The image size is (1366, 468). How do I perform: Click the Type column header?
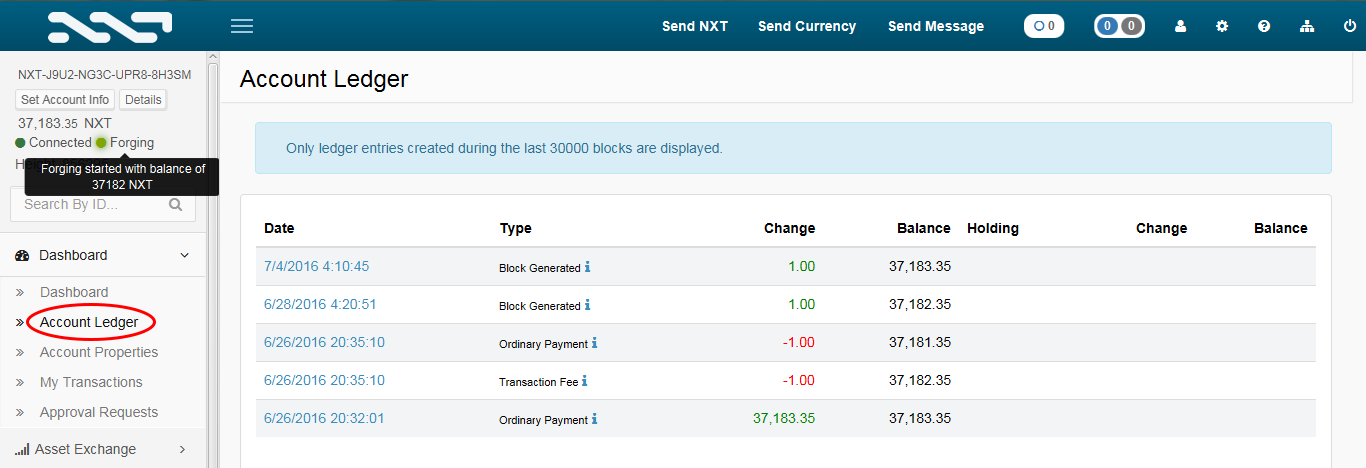click(516, 228)
